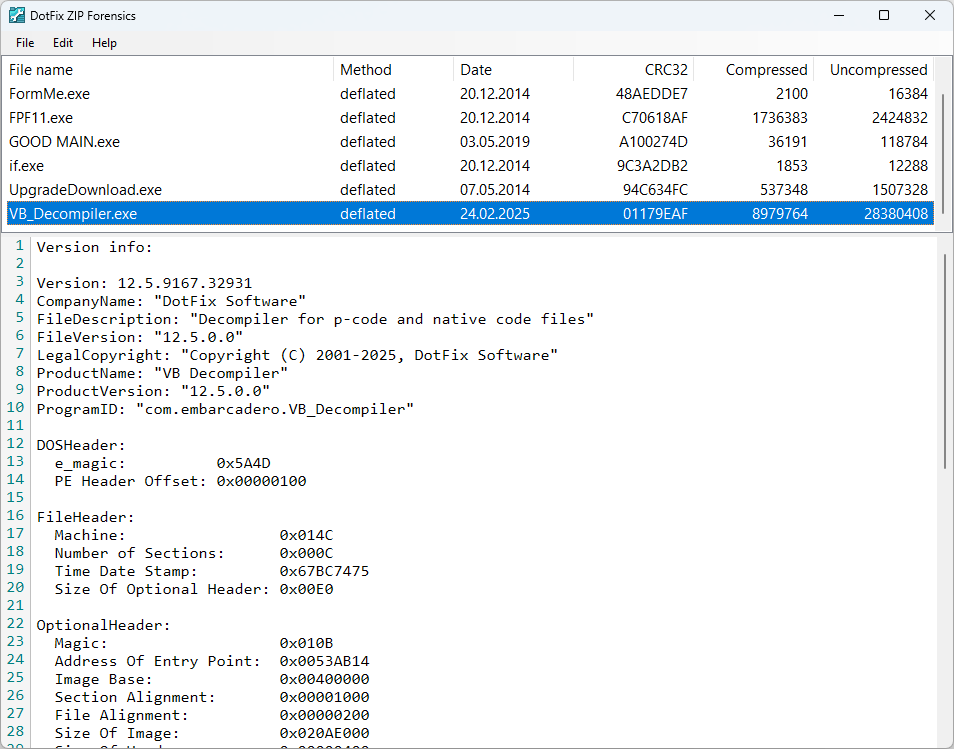Click date 24.02.2025 of VB_Decompiler.exe
954x749 pixels.
pos(495,214)
